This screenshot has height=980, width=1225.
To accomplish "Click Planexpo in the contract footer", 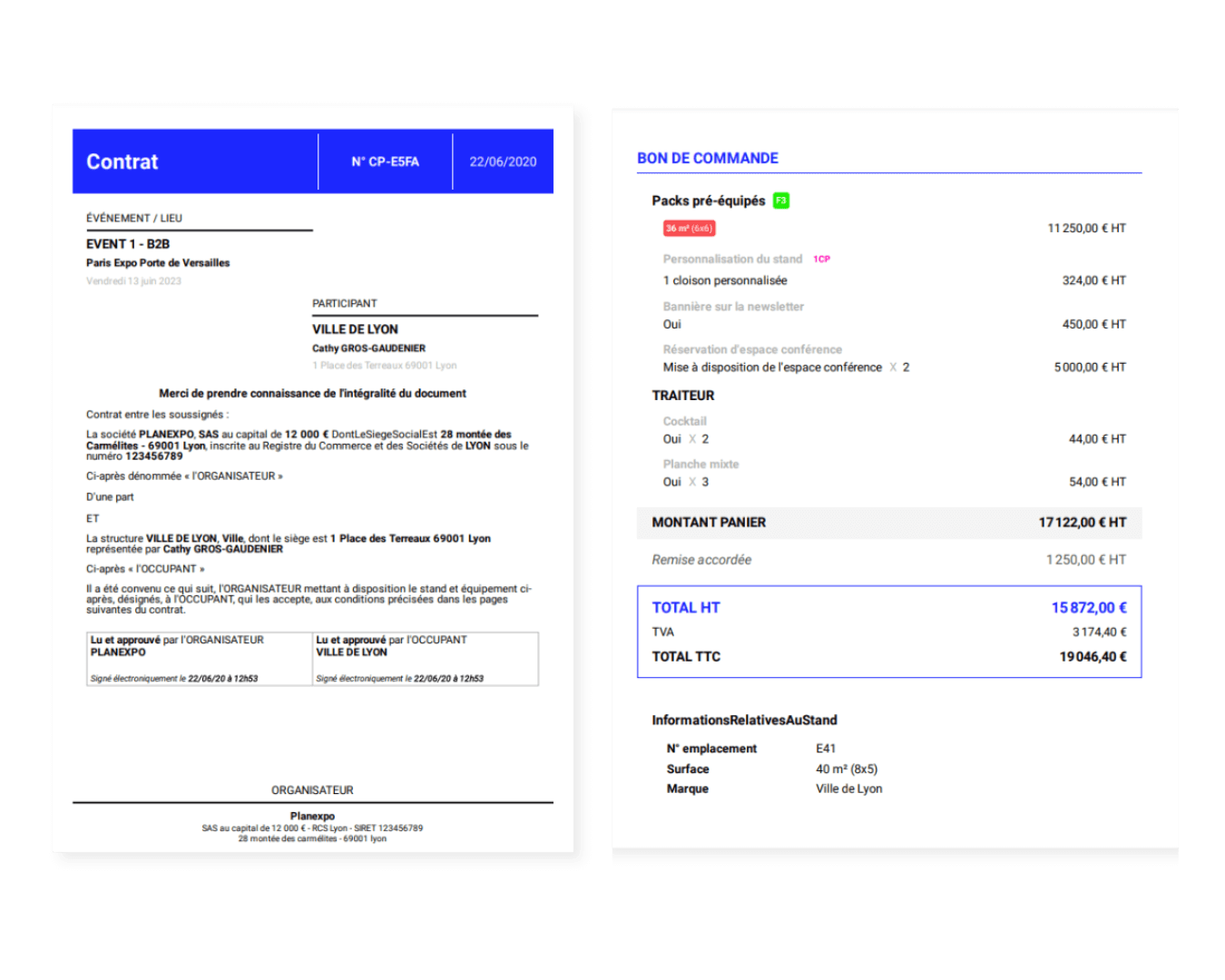I will pos(312,817).
